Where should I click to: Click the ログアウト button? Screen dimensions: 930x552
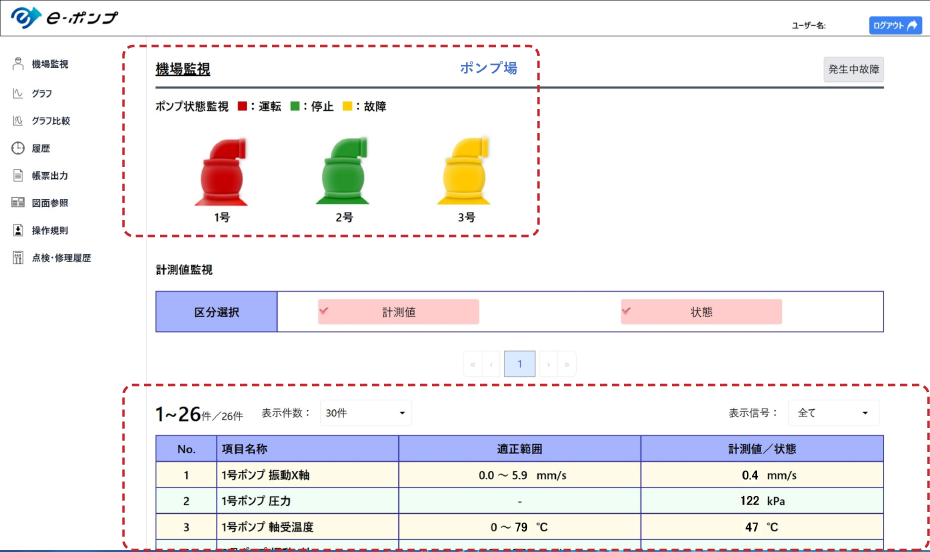coord(895,26)
